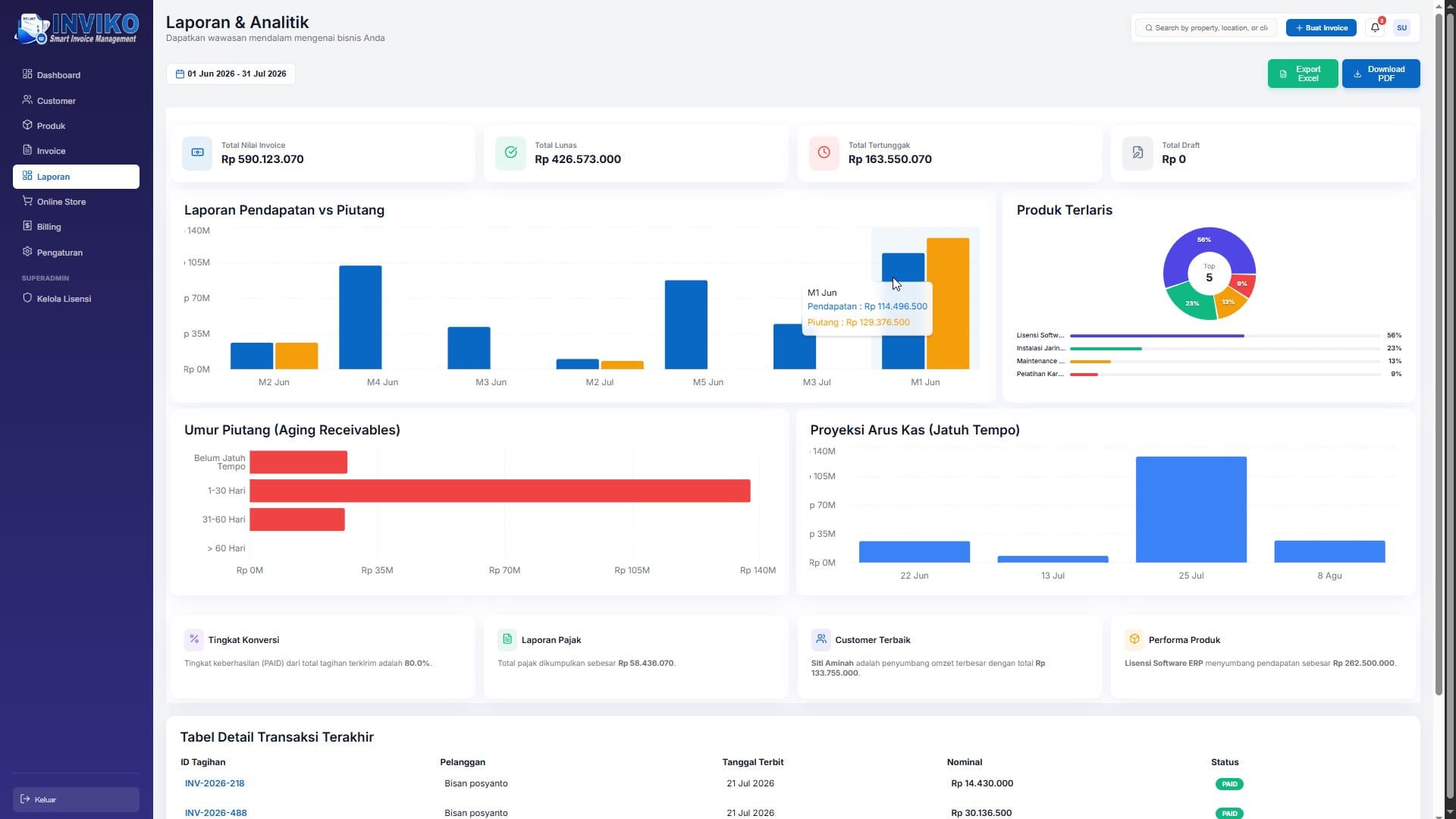Click the Total Draft file icon
The image size is (1456, 819).
click(1137, 152)
